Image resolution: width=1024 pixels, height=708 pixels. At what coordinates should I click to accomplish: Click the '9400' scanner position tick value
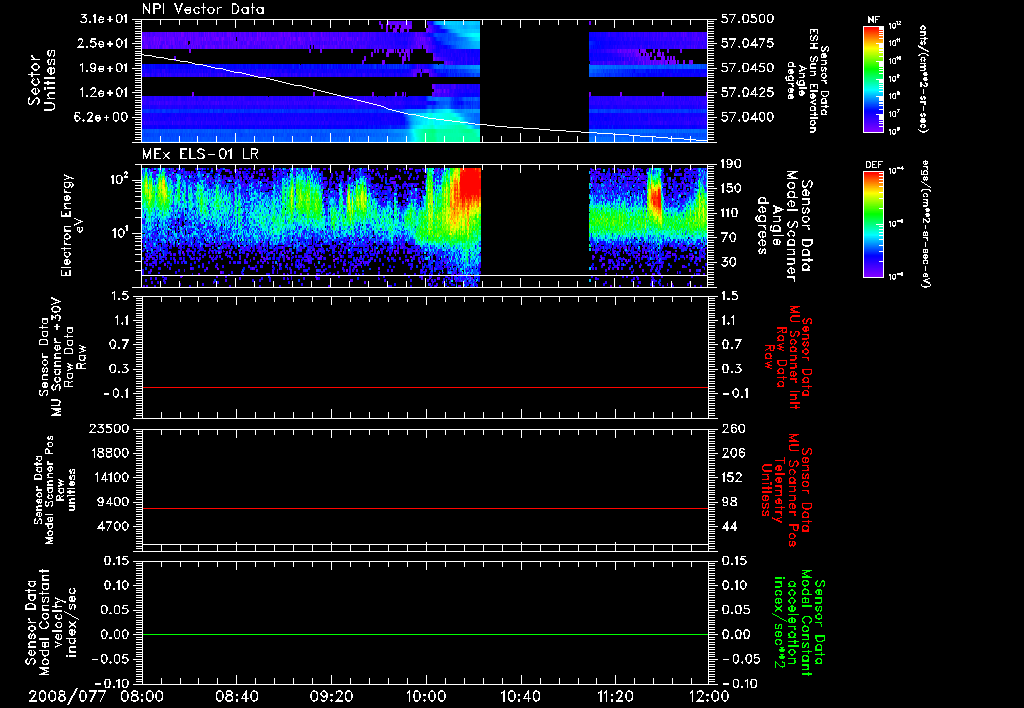(112, 502)
